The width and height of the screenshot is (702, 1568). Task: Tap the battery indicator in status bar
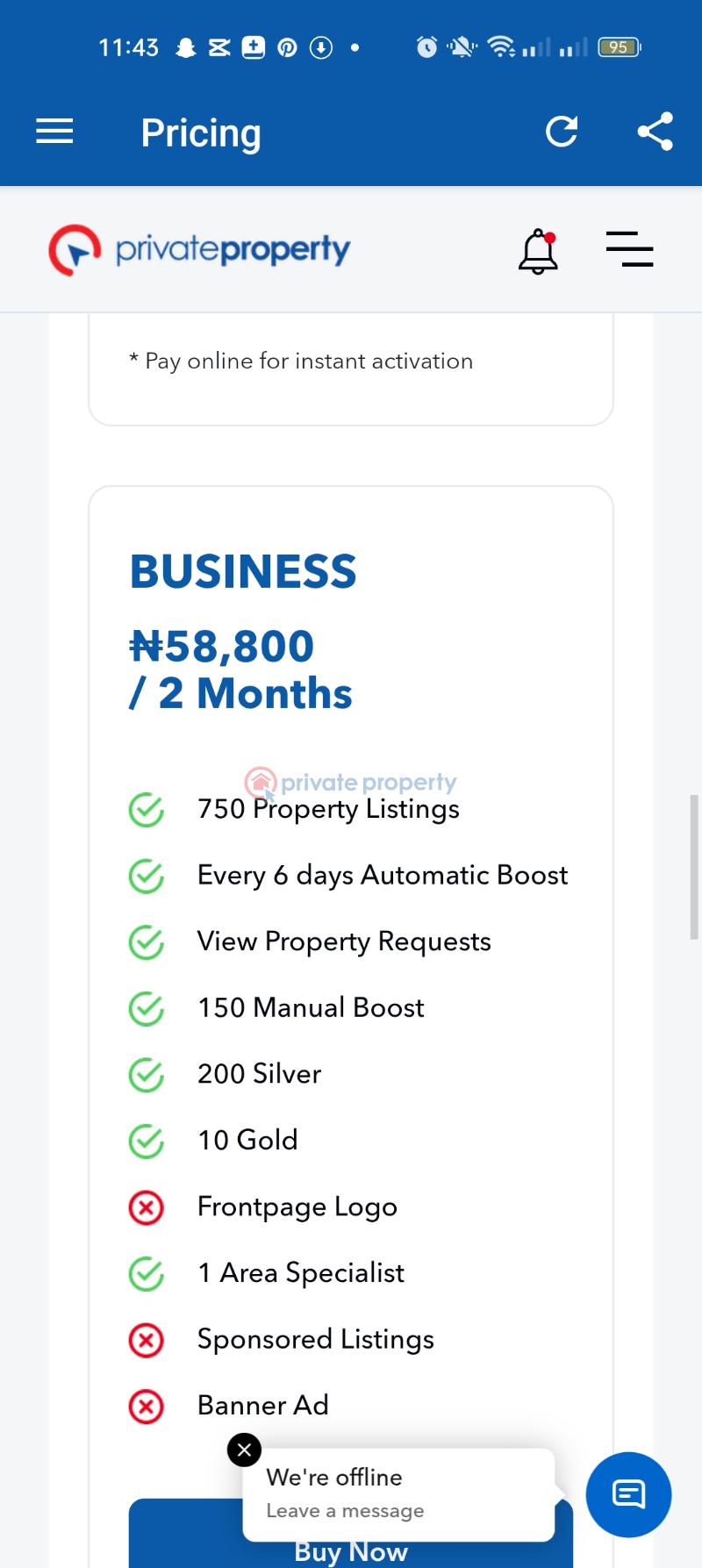pos(619,47)
